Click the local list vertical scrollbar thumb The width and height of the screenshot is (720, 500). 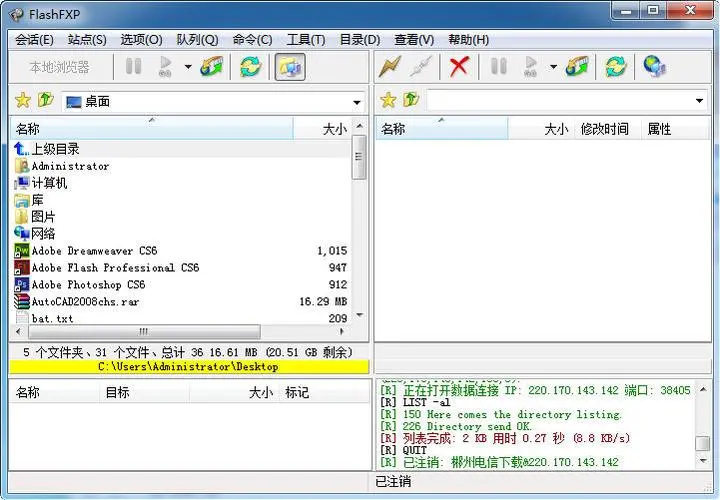359,157
